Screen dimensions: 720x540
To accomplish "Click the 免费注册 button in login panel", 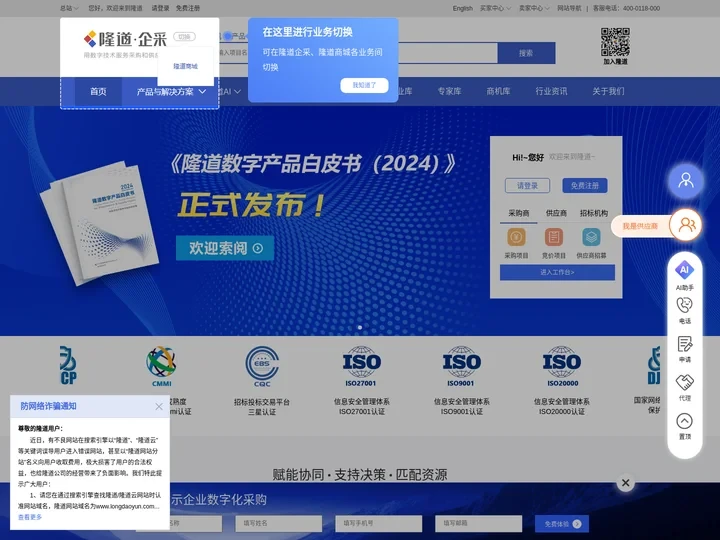I will 585,186.
